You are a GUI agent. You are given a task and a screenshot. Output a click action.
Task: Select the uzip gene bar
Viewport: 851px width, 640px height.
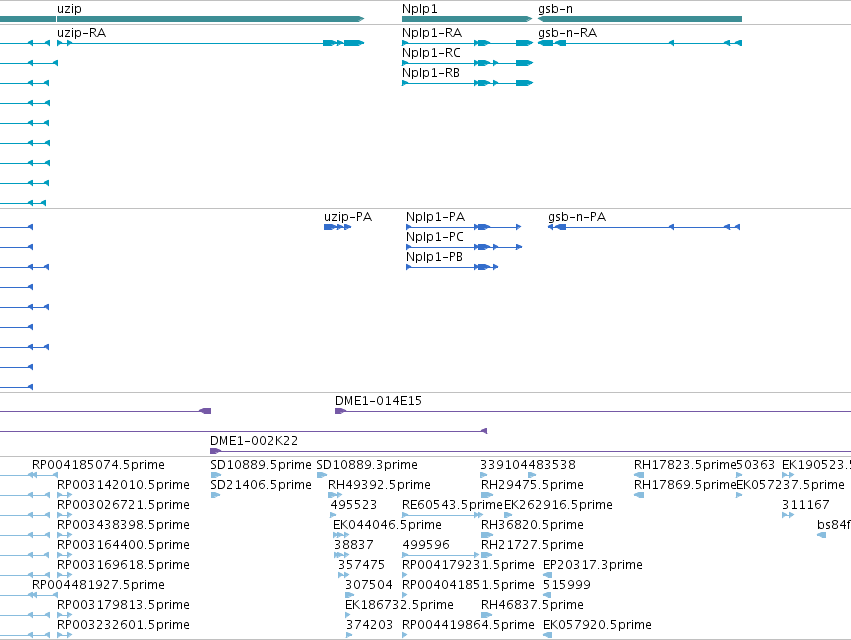(211, 19)
